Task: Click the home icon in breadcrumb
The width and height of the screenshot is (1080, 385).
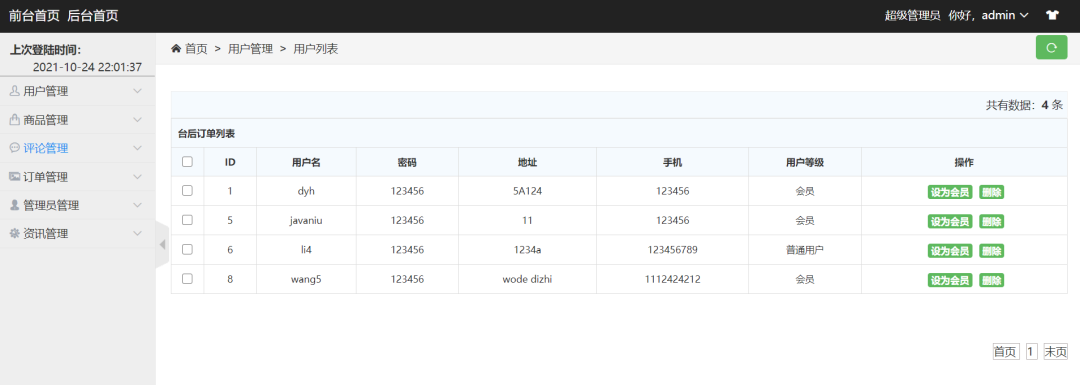Action: point(176,48)
